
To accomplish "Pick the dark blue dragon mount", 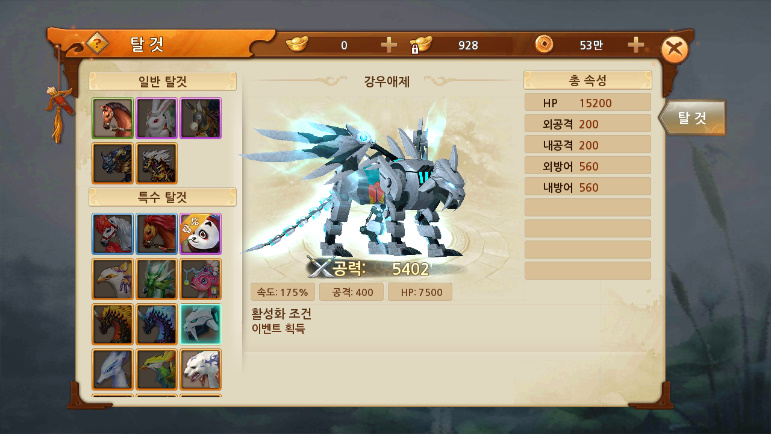I will (156, 324).
